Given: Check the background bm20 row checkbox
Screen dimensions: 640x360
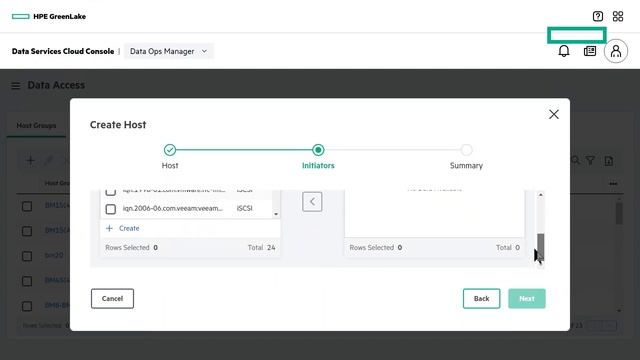Looking at the screenshot, I should point(27,256).
